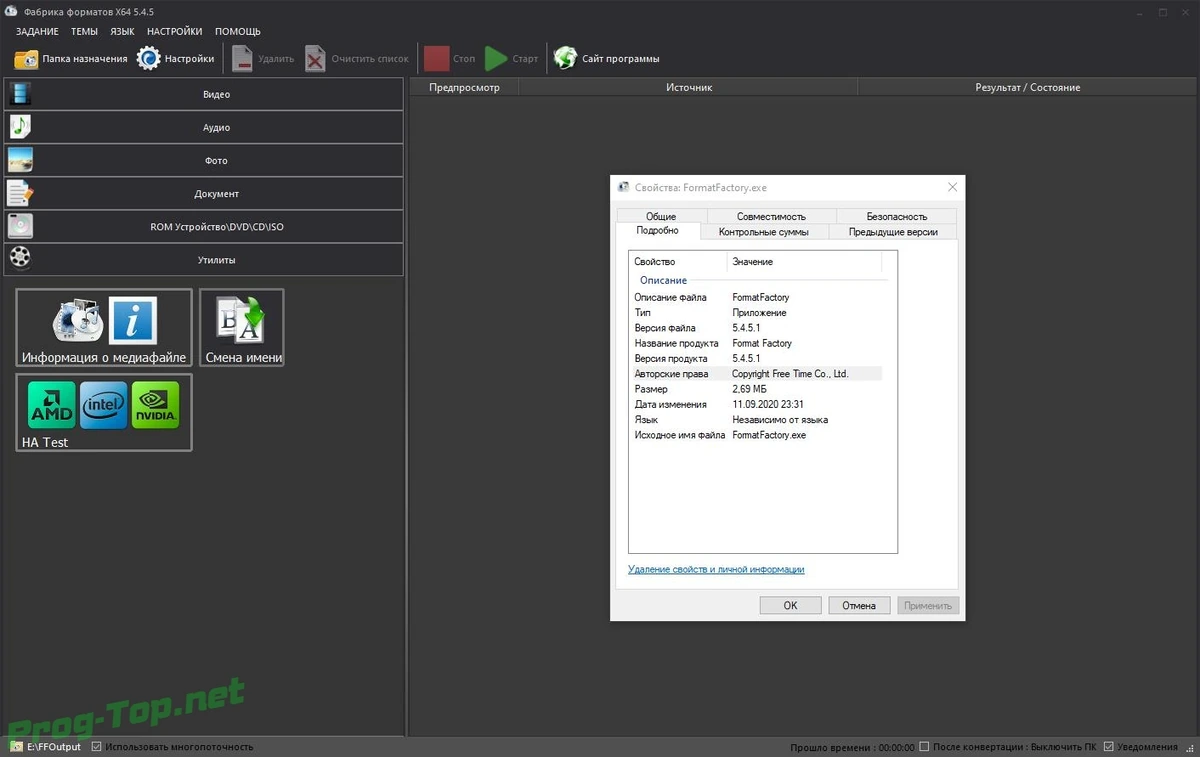Open Информация о медиафайле utility

click(104, 328)
